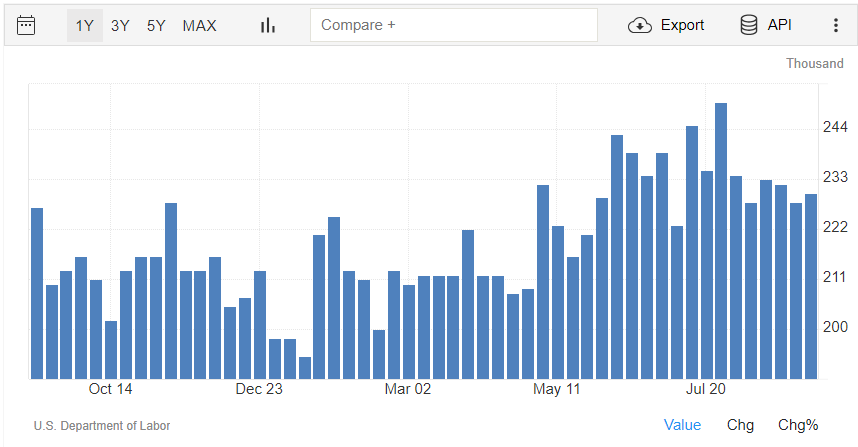This screenshot has width=858, height=447.
Task: Click the Jul 20 axis label
Action: point(706,389)
